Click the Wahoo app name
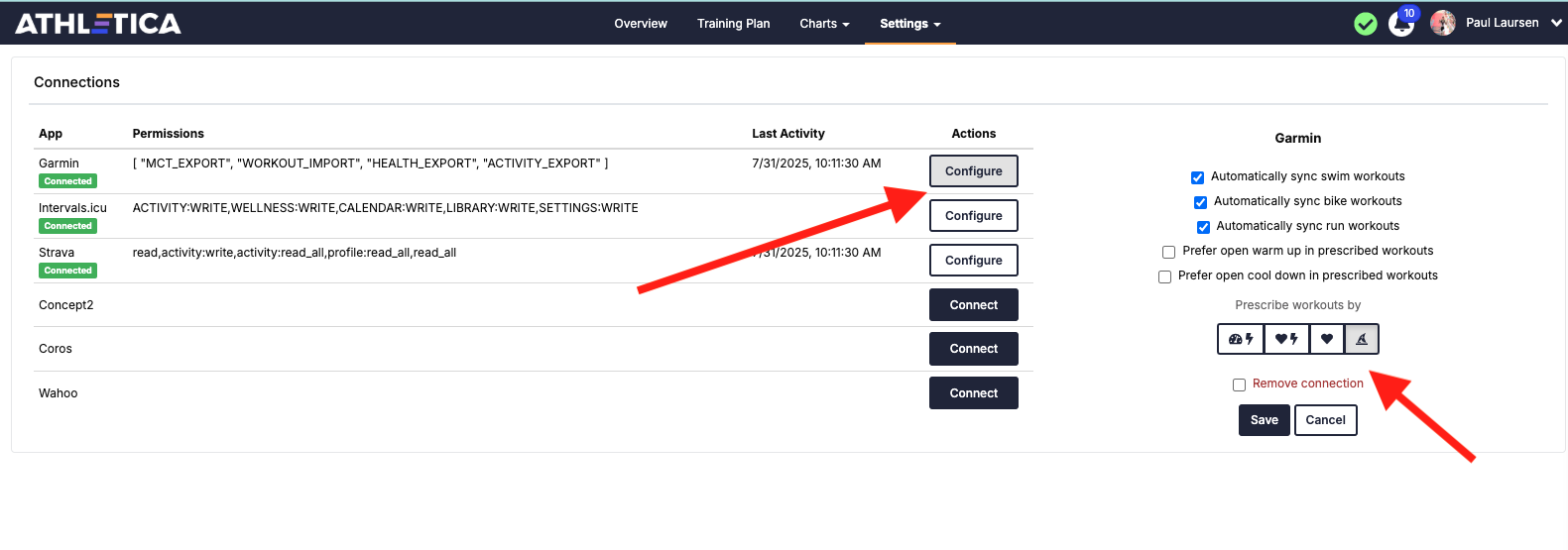 click(58, 393)
